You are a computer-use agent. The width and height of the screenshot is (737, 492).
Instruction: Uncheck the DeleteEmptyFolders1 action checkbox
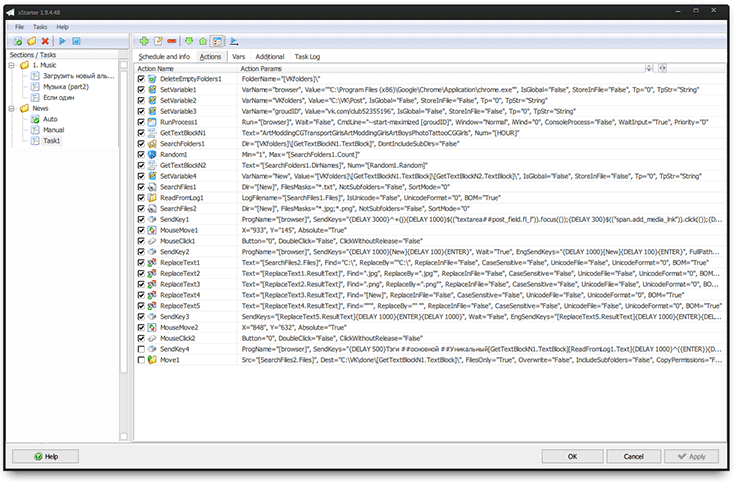point(142,78)
